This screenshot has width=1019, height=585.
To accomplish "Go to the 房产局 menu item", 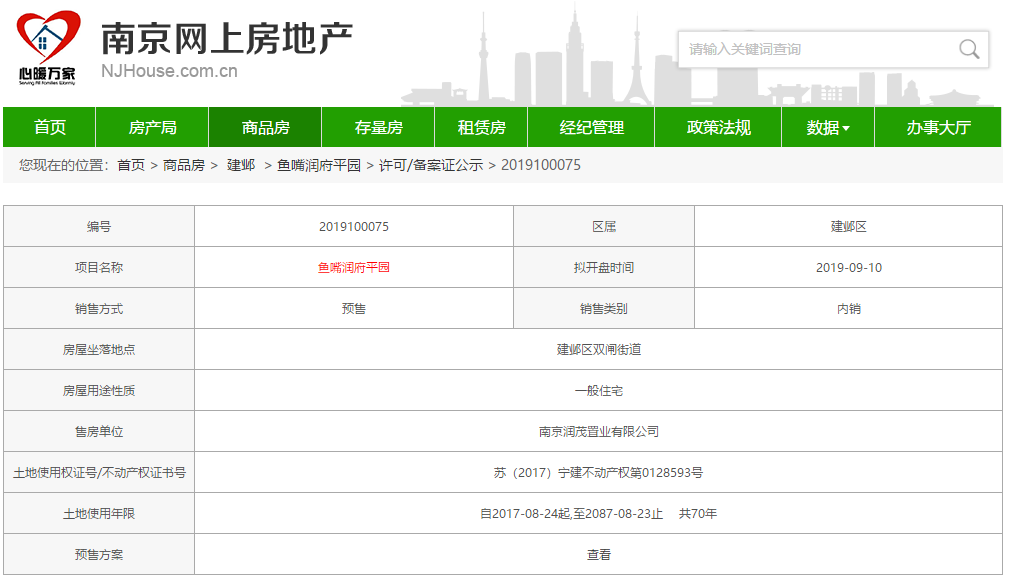I will [x=152, y=127].
